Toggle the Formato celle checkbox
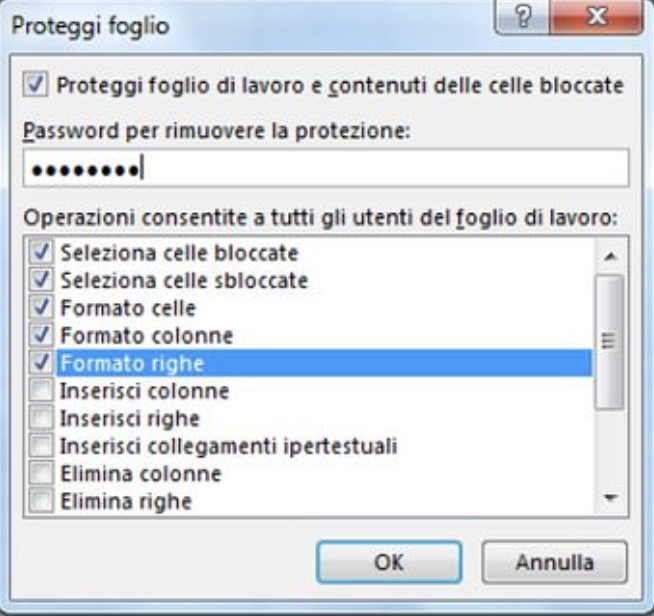654x616 pixels. [x=41, y=307]
